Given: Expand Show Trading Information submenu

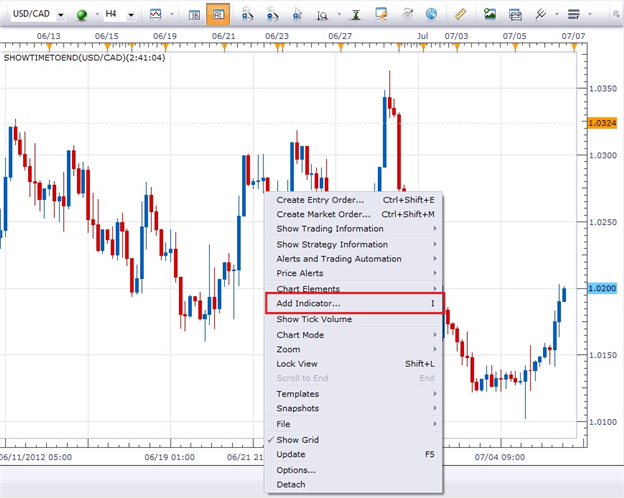Looking at the screenshot, I should [x=354, y=228].
